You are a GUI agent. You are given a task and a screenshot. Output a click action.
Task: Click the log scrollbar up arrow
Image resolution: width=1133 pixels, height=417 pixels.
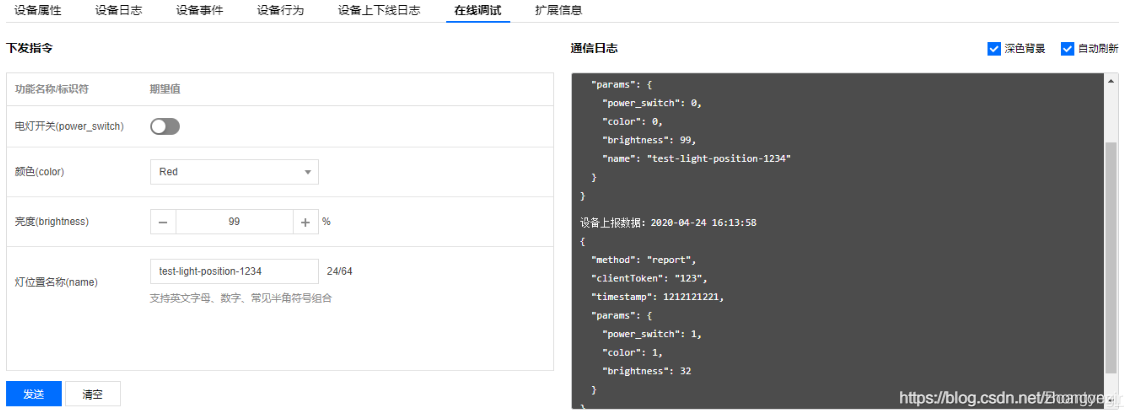point(1111,82)
